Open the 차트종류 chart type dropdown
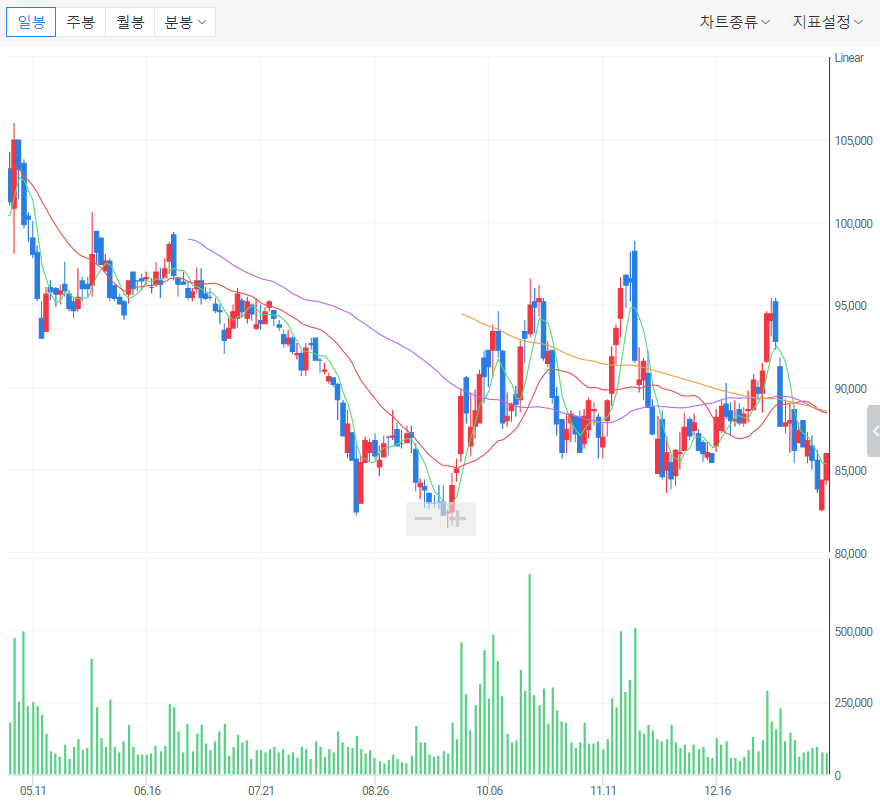This screenshot has width=880, height=802. coord(735,22)
